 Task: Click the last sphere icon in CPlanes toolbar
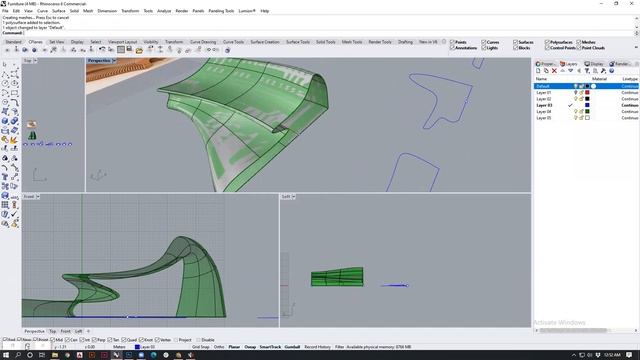coord(227,50)
